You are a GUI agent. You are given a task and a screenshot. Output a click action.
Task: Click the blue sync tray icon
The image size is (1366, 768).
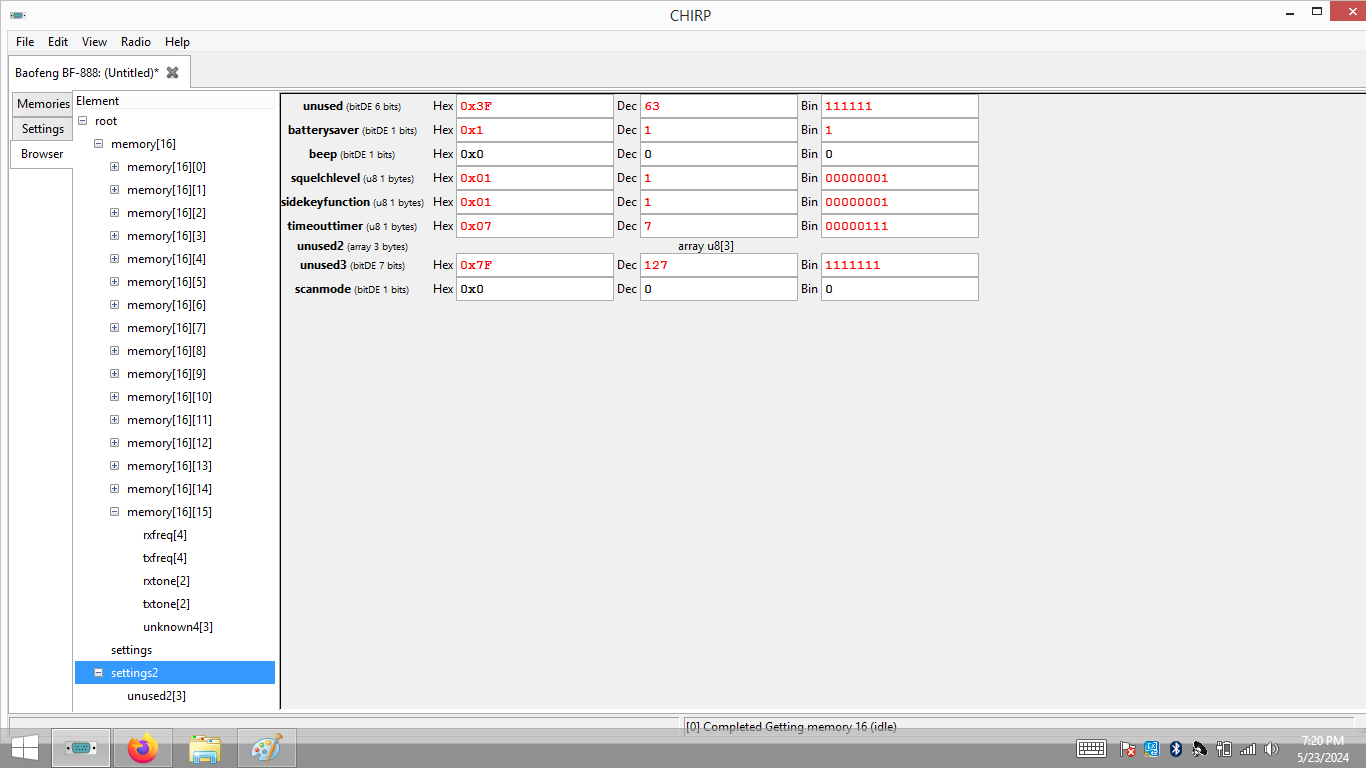[1151, 748]
